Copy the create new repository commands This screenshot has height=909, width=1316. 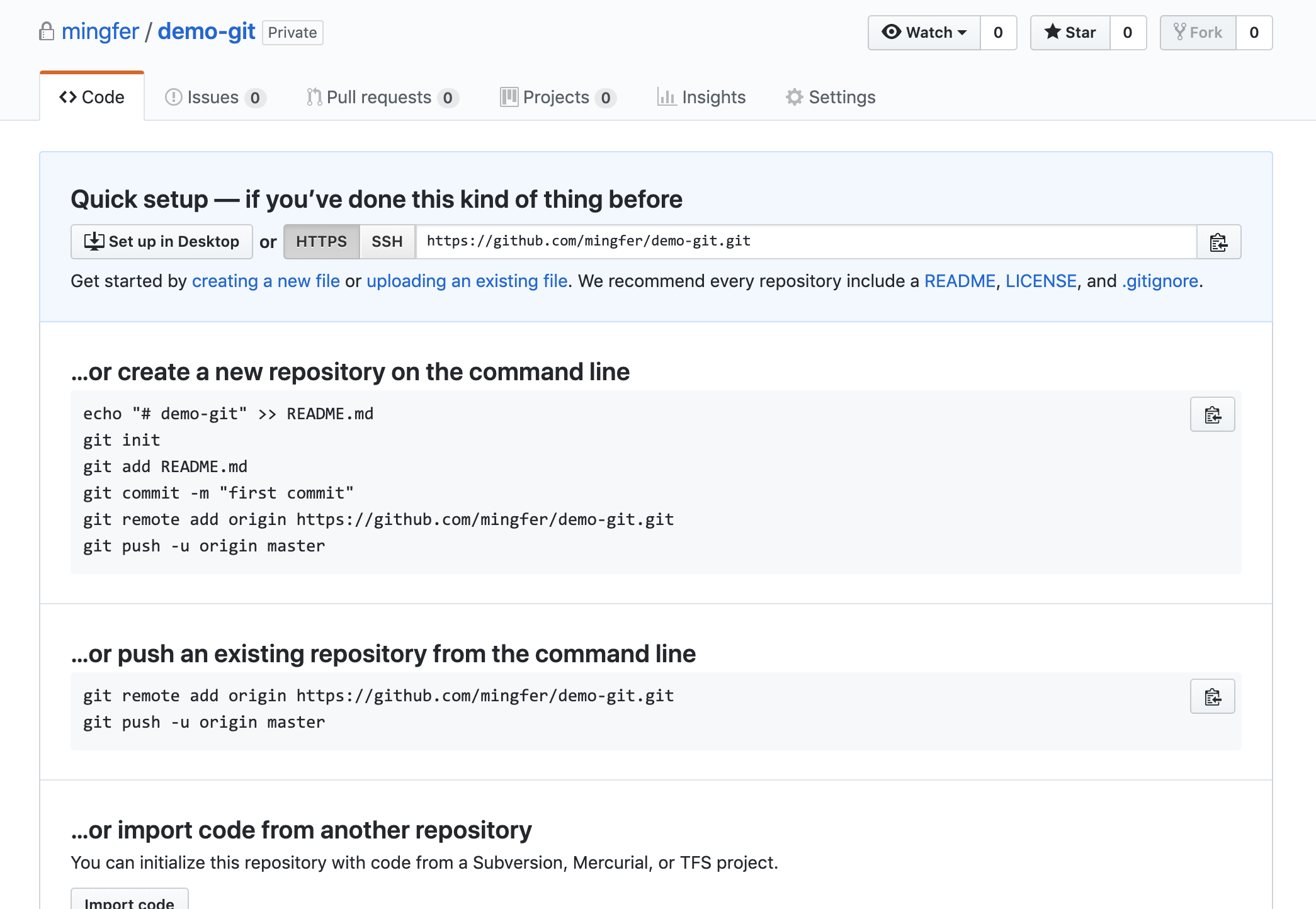pyautogui.click(x=1212, y=414)
